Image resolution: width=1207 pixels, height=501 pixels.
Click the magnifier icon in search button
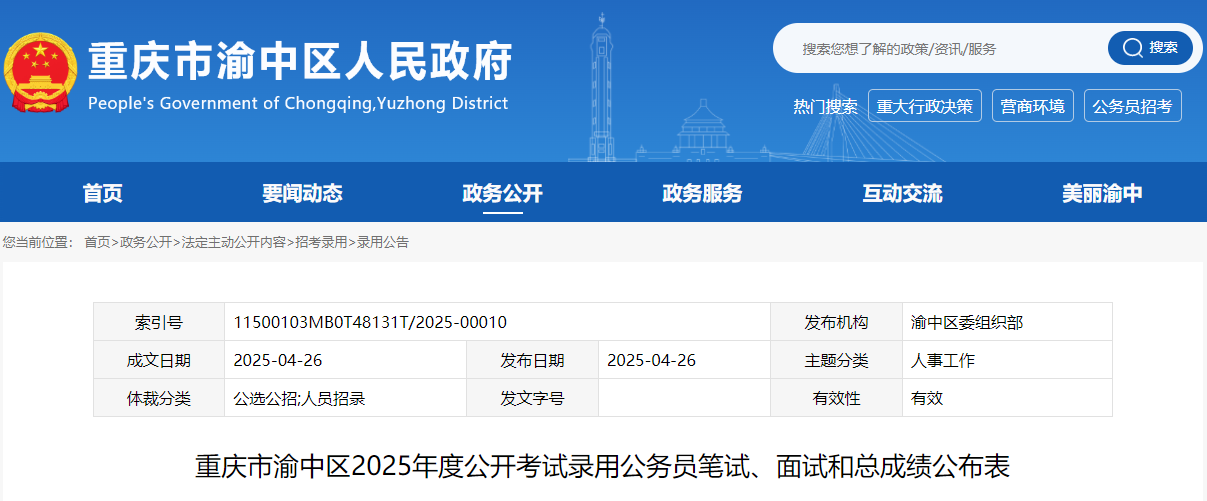click(1132, 48)
